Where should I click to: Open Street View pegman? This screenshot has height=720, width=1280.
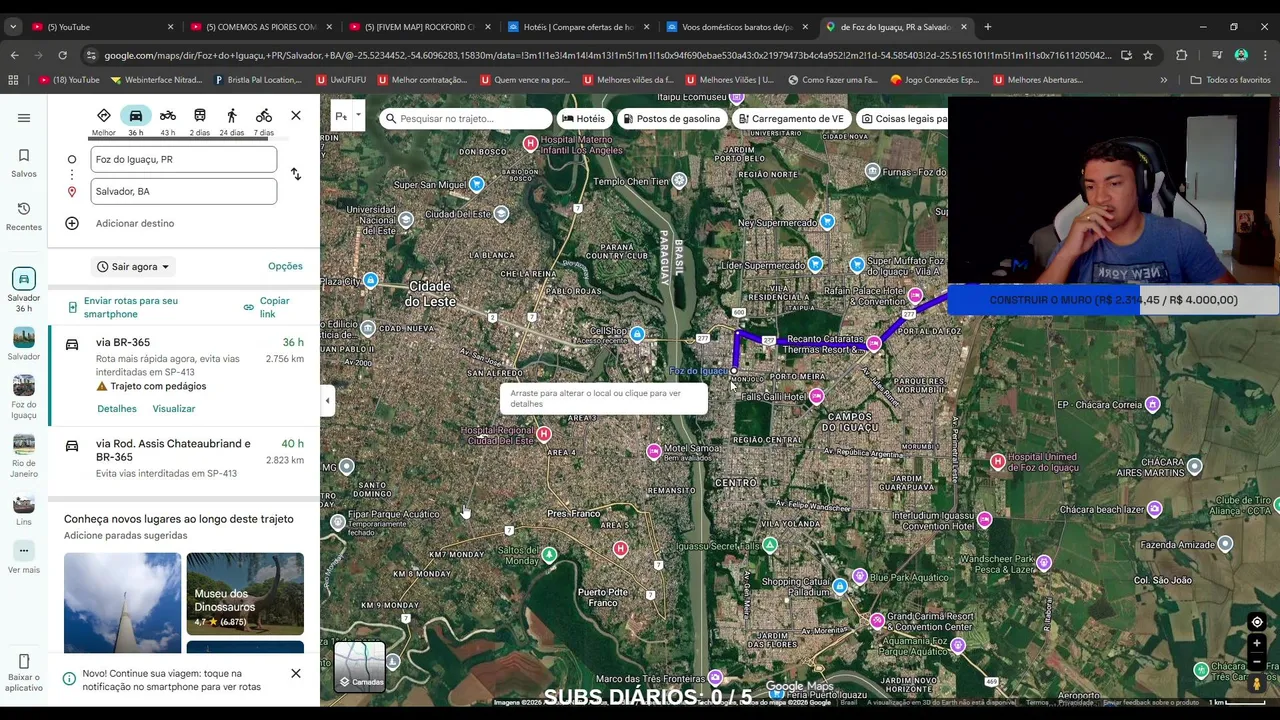[1257, 684]
